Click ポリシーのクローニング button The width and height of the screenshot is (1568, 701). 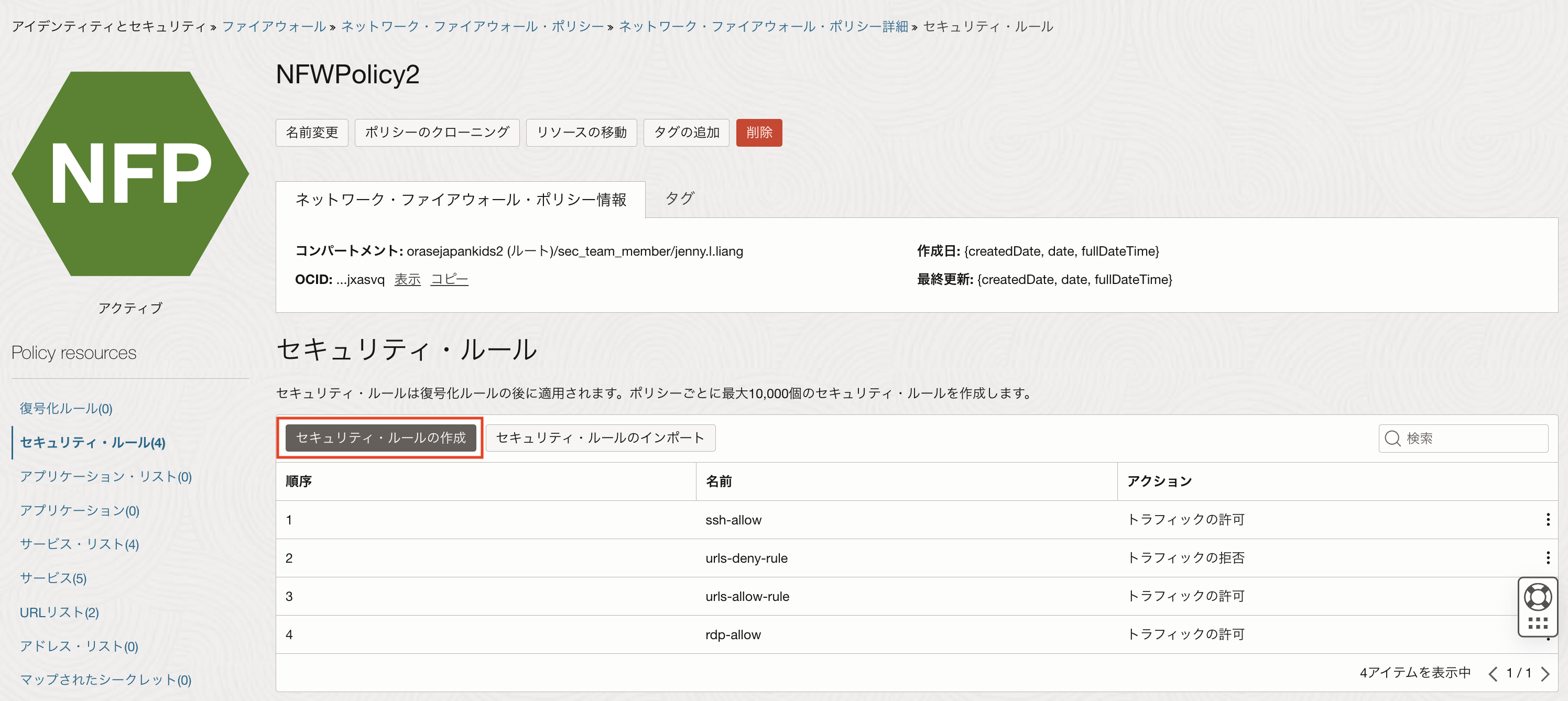437,132
